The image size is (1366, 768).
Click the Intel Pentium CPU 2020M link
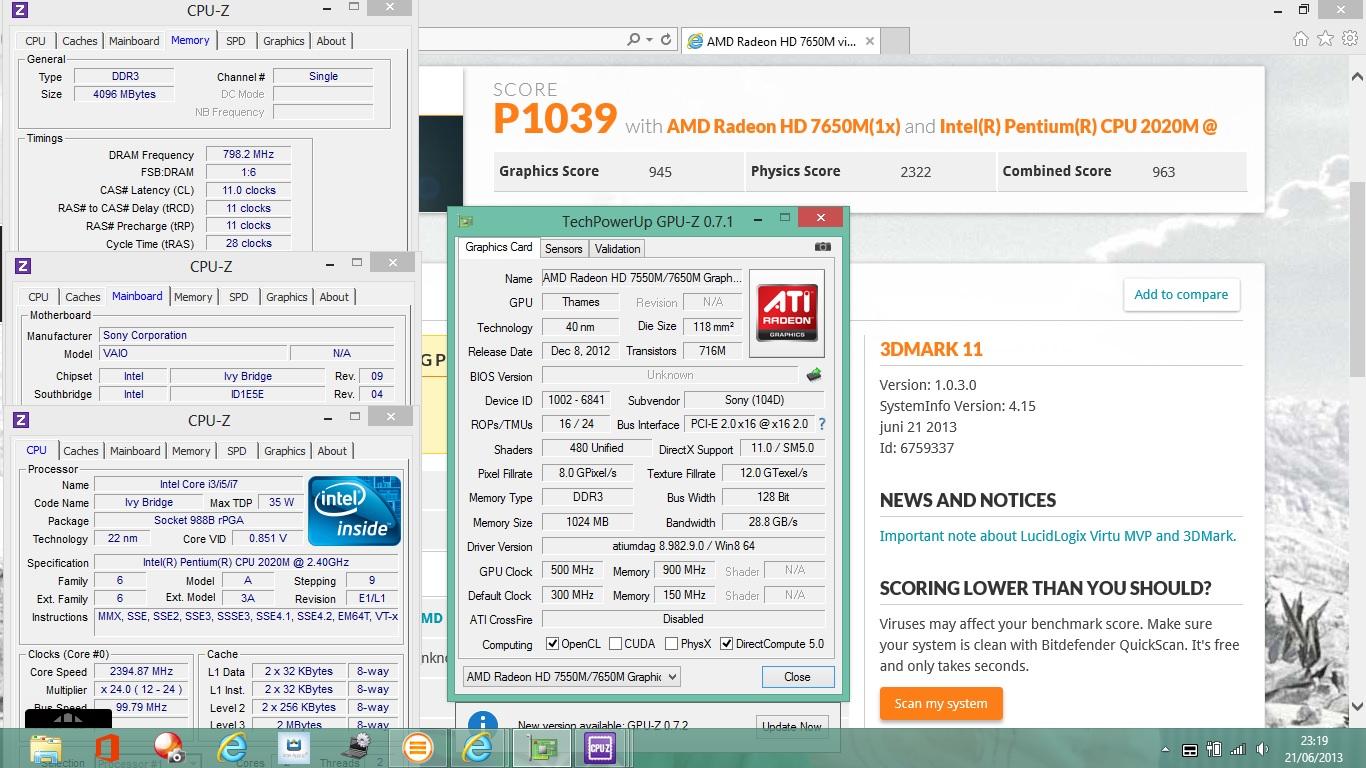1078,126
